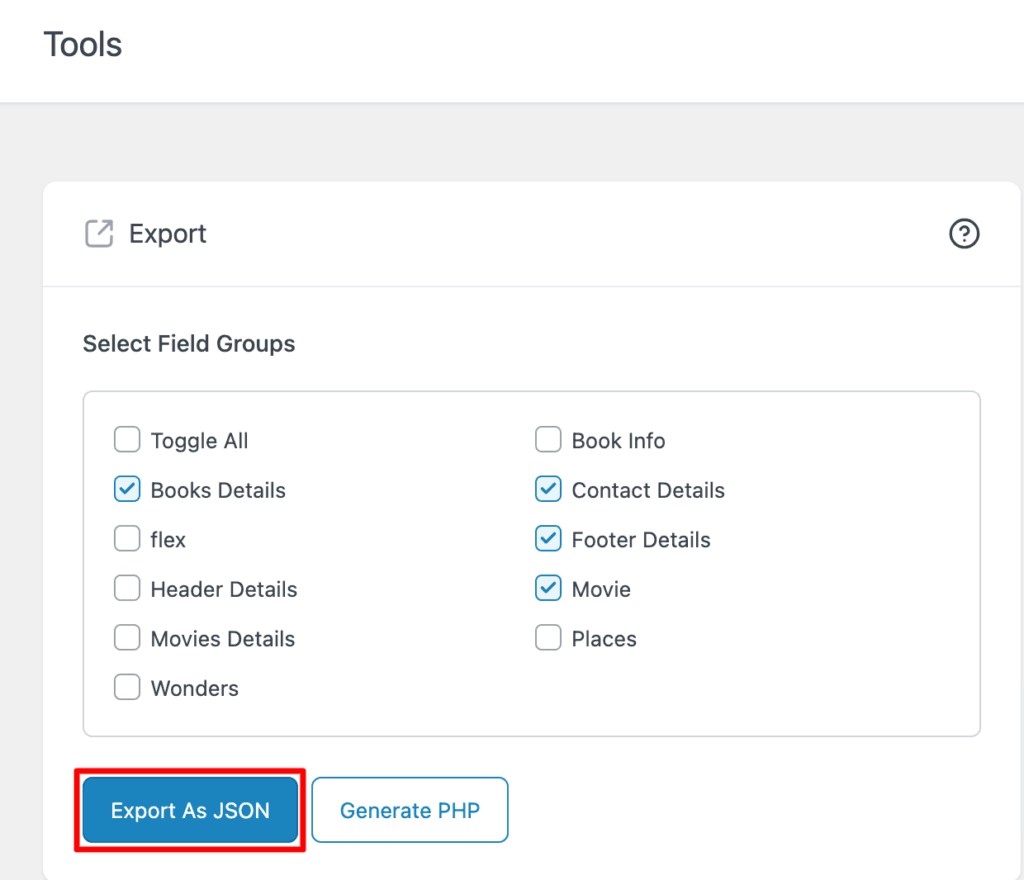Click the Export panel title text
The image size is (1024, 880).
tap(167, 233)
